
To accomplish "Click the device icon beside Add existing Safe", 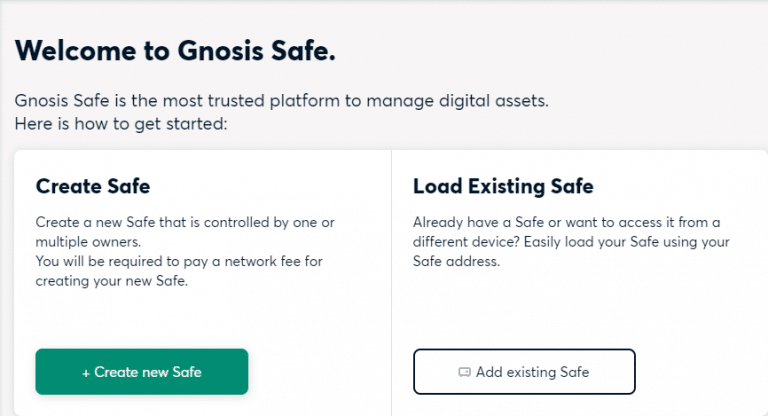I will (x=464, y=372).
